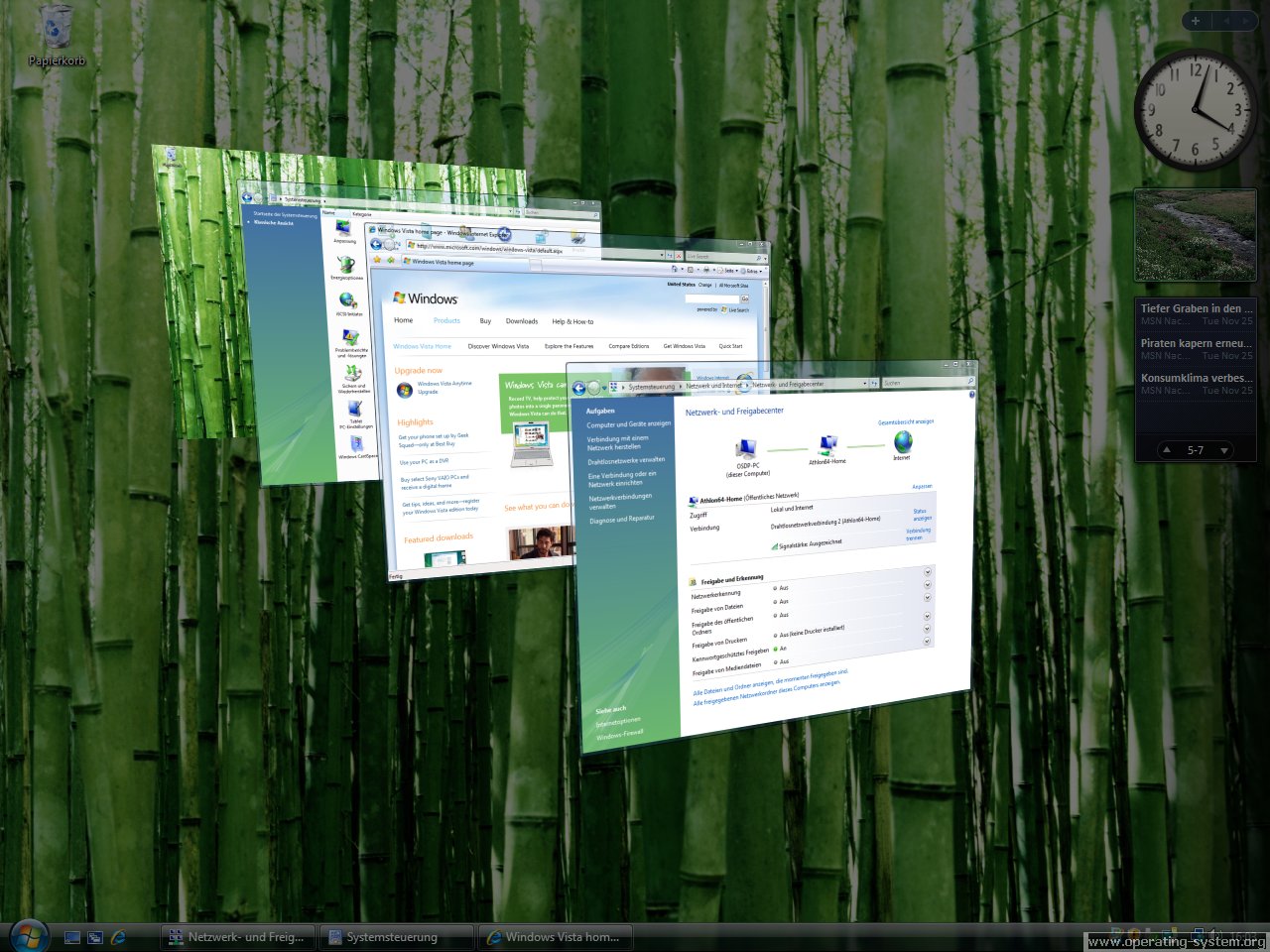This screenshot has width=1270, height=952.
Task: Click Athlon64-Home network icon in map
Action: point(827,446)
